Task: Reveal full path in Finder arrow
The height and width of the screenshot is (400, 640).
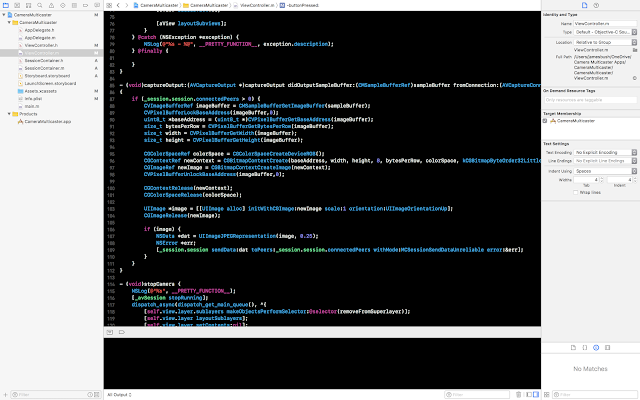Action: tap(635, 78)
